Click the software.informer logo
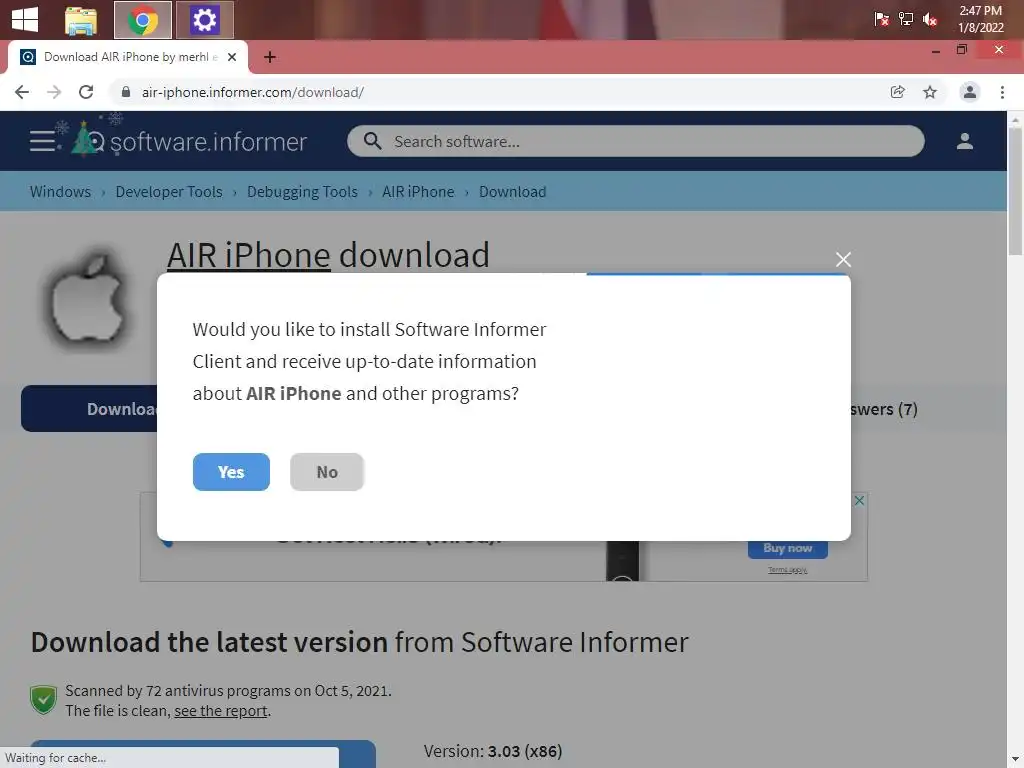This screenshot has width=1024, height=768. 189,140
